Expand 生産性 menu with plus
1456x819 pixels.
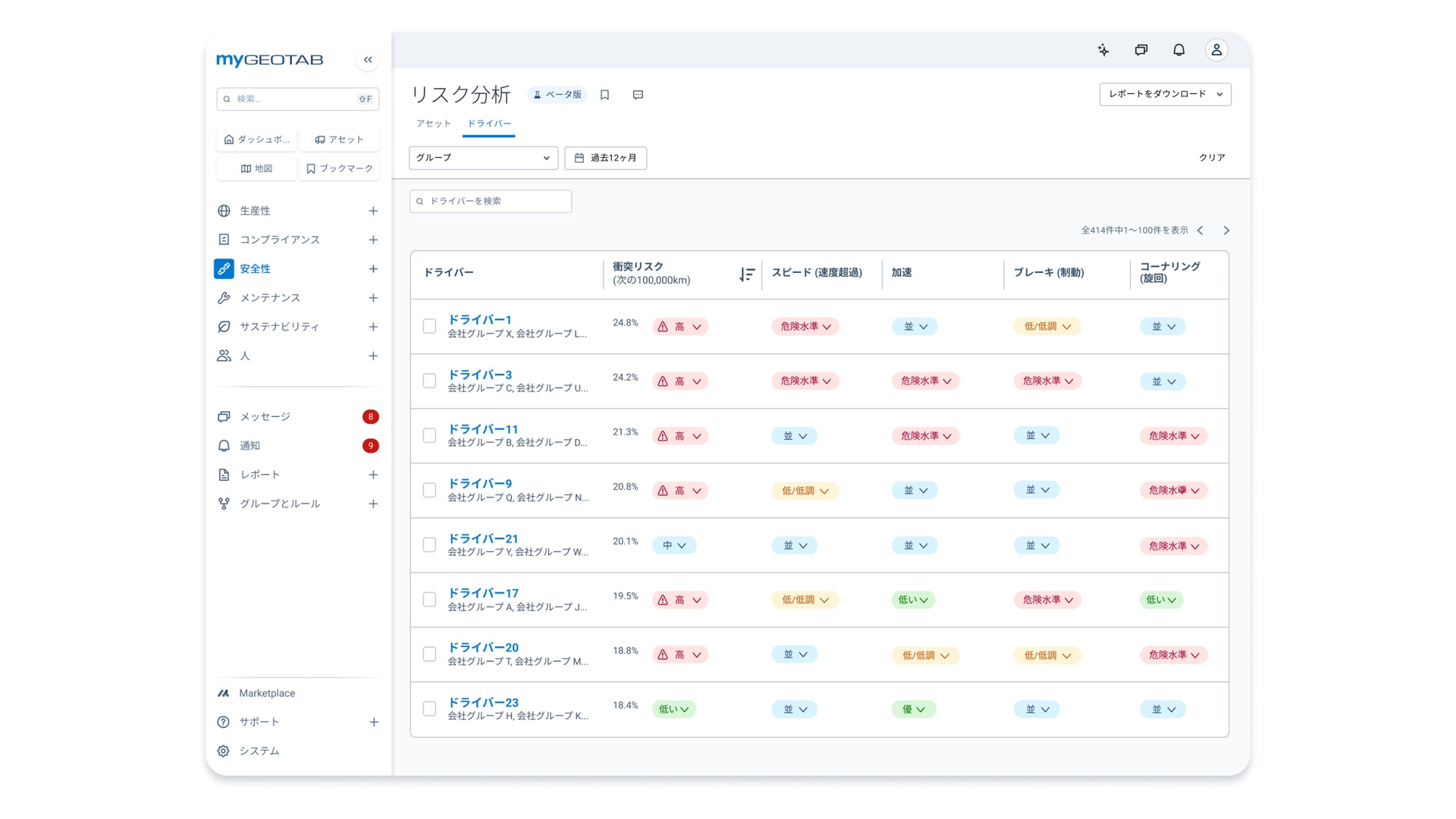tap(373, 211)
